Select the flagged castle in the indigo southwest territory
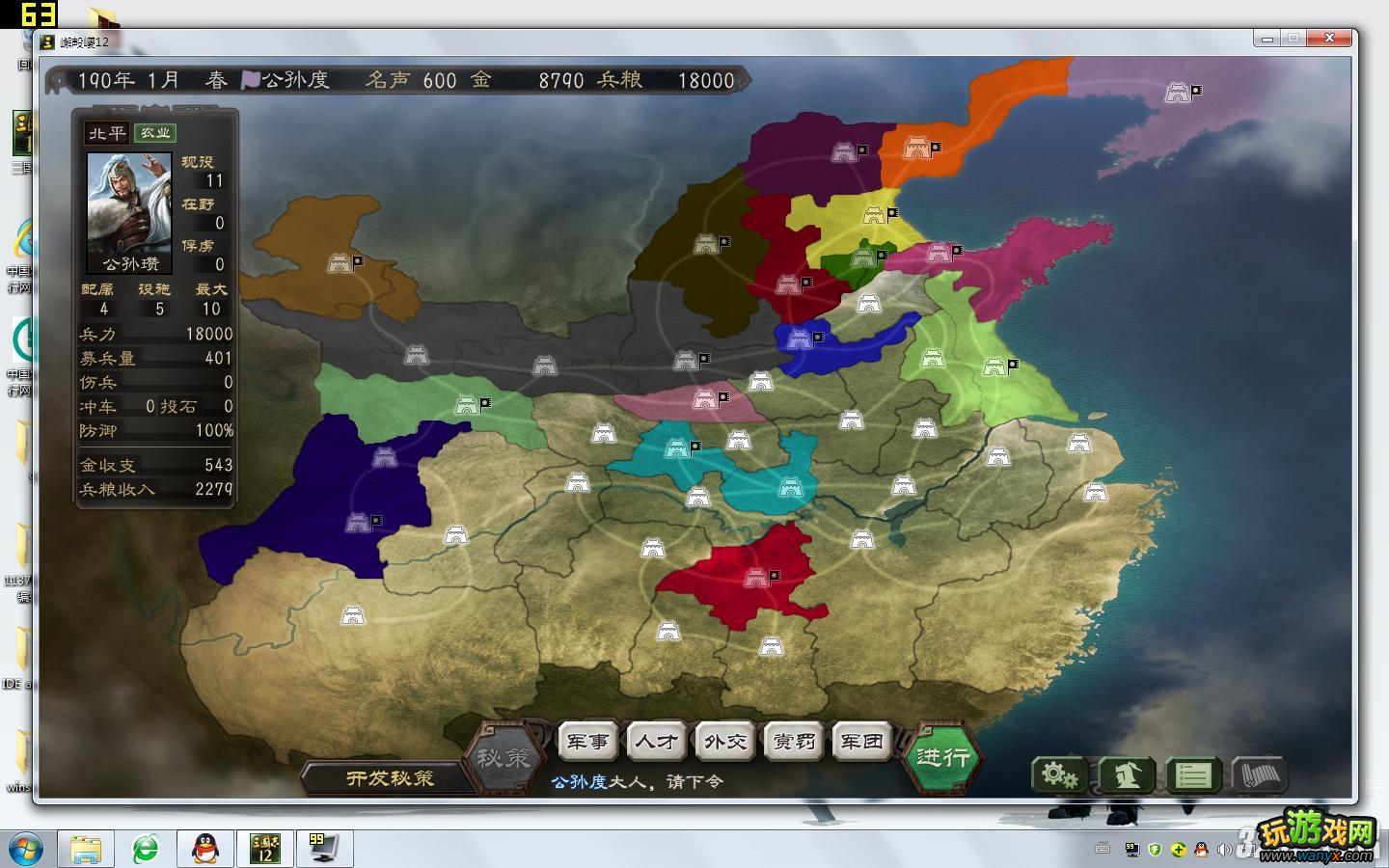The width and height of the screenshot is (1389, 868). click(358, 522)
